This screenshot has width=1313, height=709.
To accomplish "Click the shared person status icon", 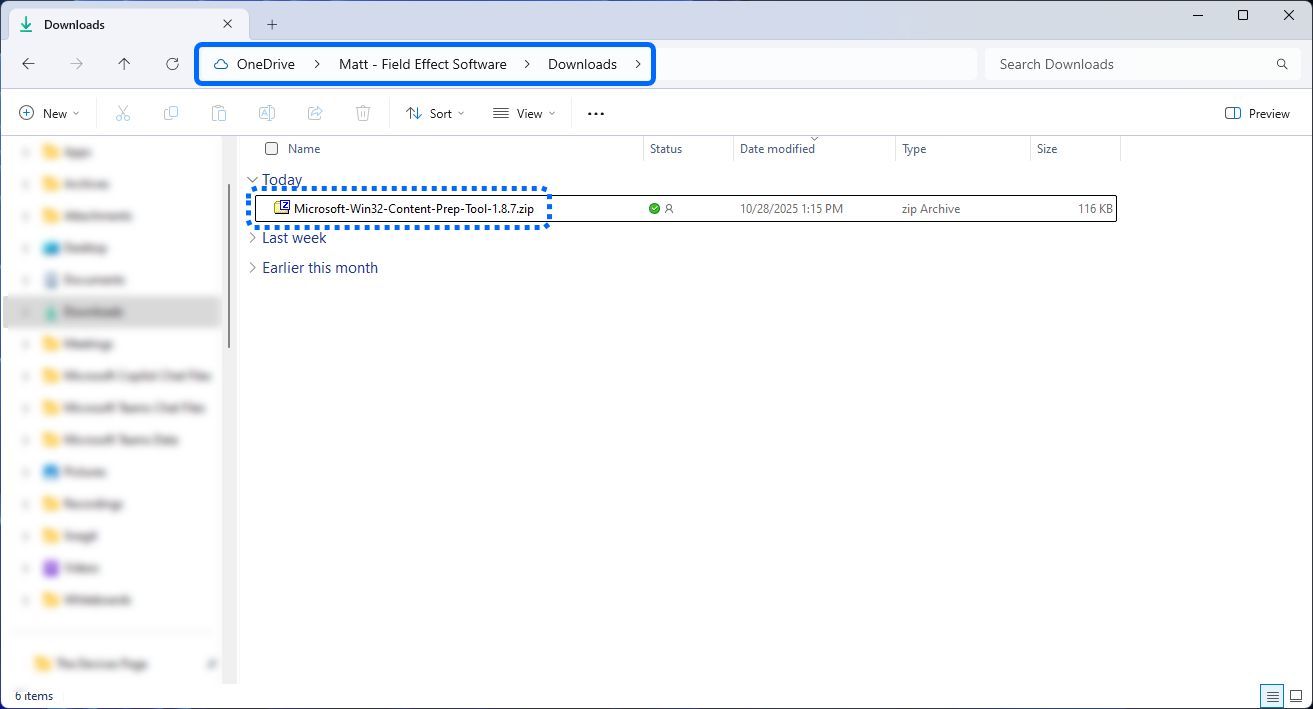I will click(669, 209).
